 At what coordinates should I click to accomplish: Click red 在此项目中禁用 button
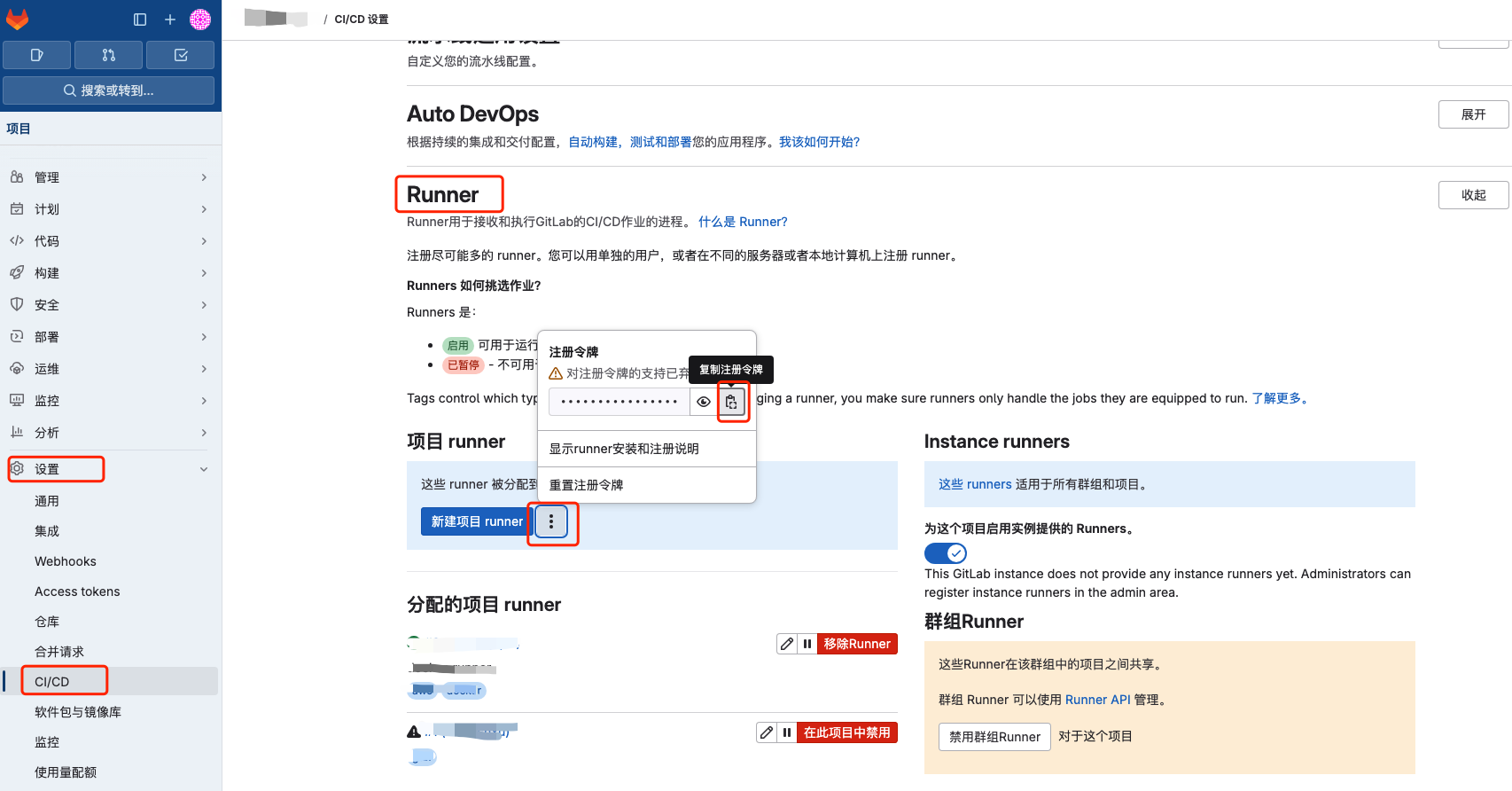pos(847,732)
